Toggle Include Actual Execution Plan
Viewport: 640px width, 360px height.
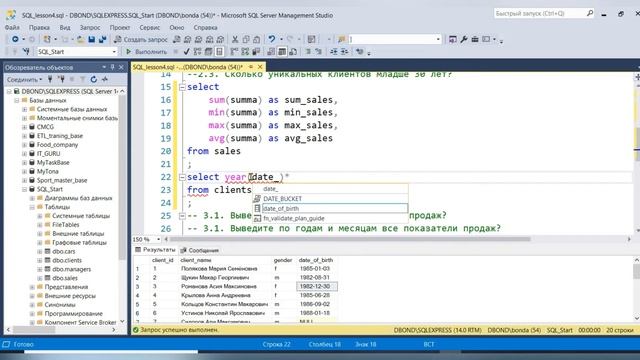coord(234,51)
